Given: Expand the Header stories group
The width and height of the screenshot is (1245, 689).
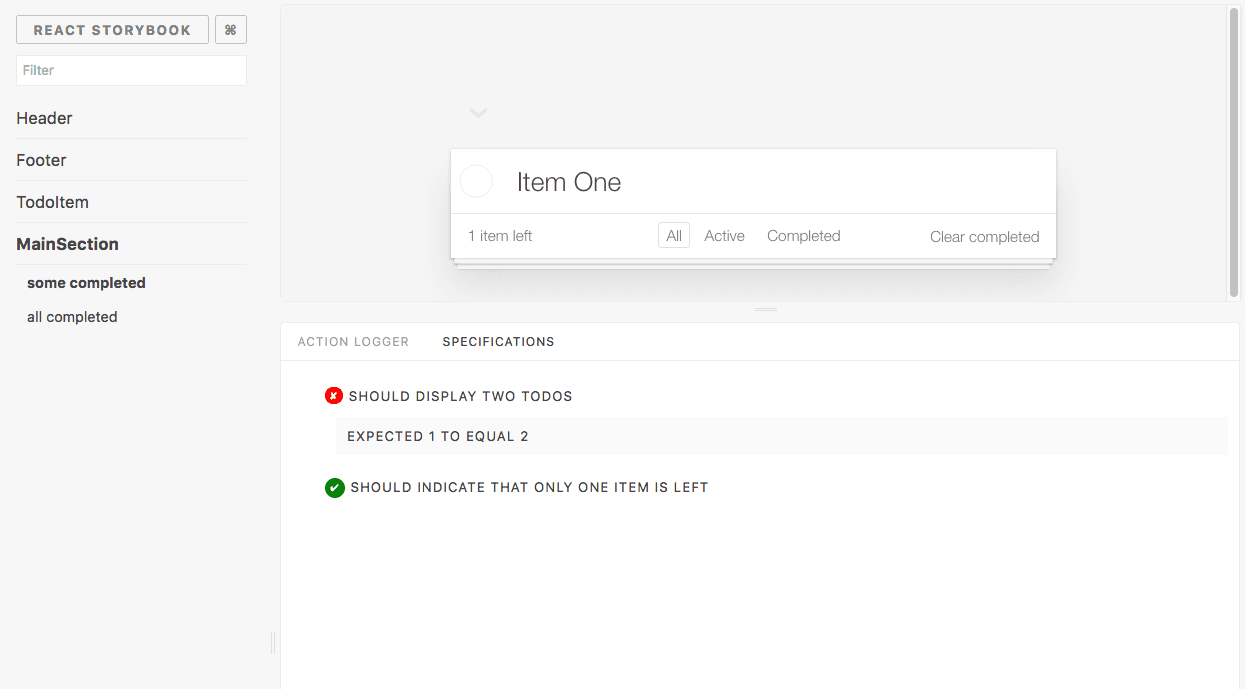Looking at the screenshot, I should 44,118.
